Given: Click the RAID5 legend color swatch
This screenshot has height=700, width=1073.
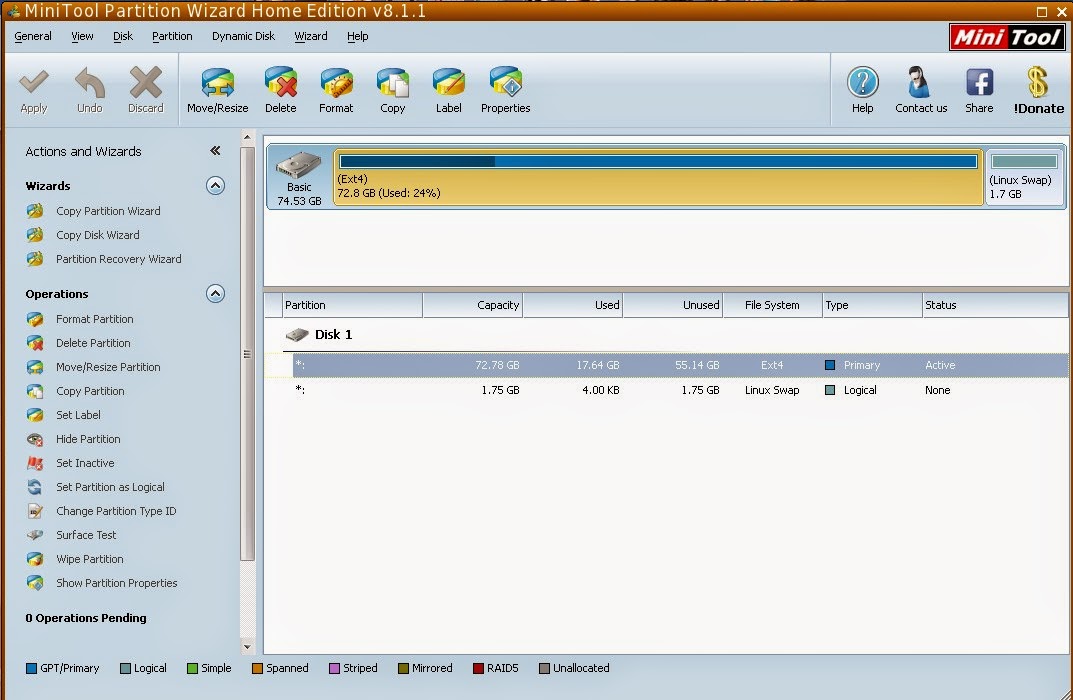Looking at the screenshot, I should (478, 669).
